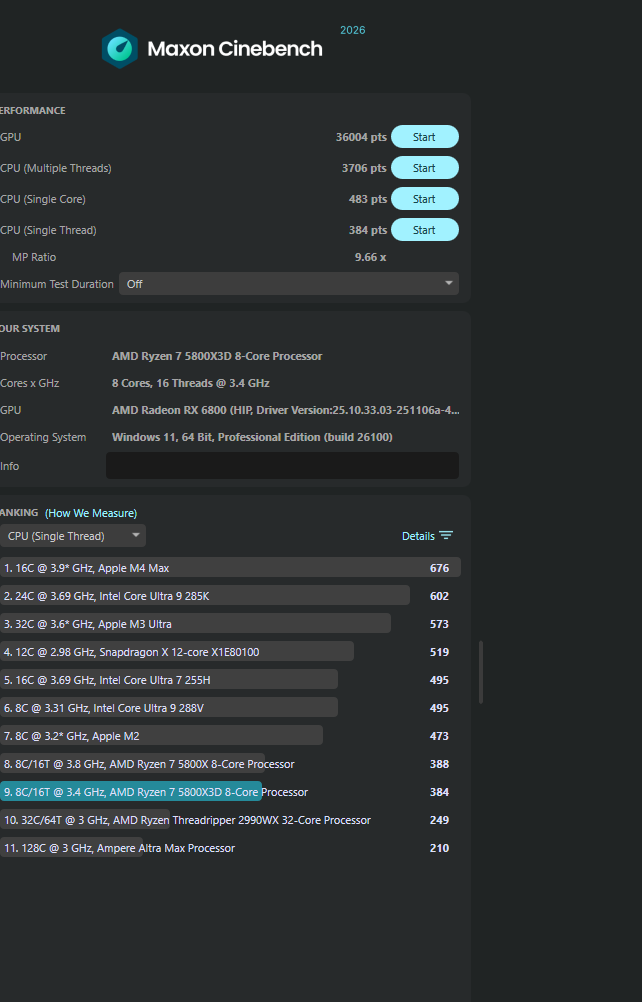Click the 8 Cores, 16 Threads text
This screenshot has height=1002, width=642.
pyautogui.click(x=190, y=383)
